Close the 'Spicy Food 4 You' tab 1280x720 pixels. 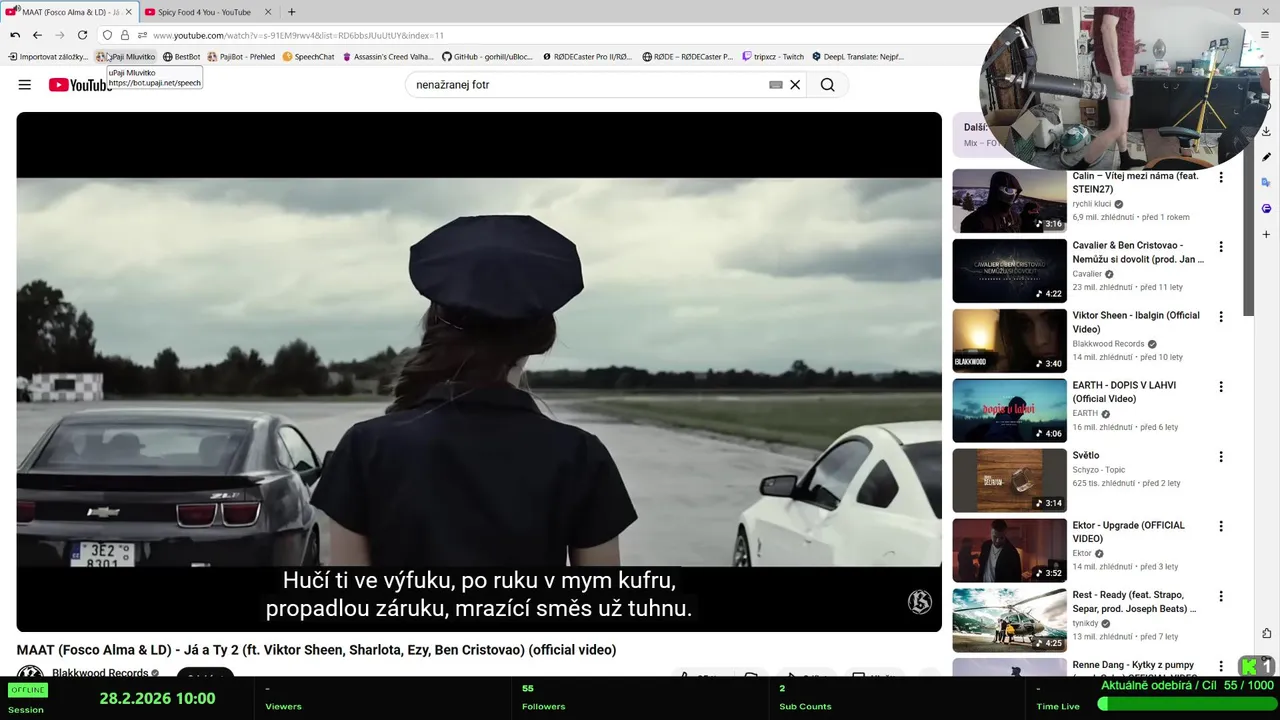[268, 12]
